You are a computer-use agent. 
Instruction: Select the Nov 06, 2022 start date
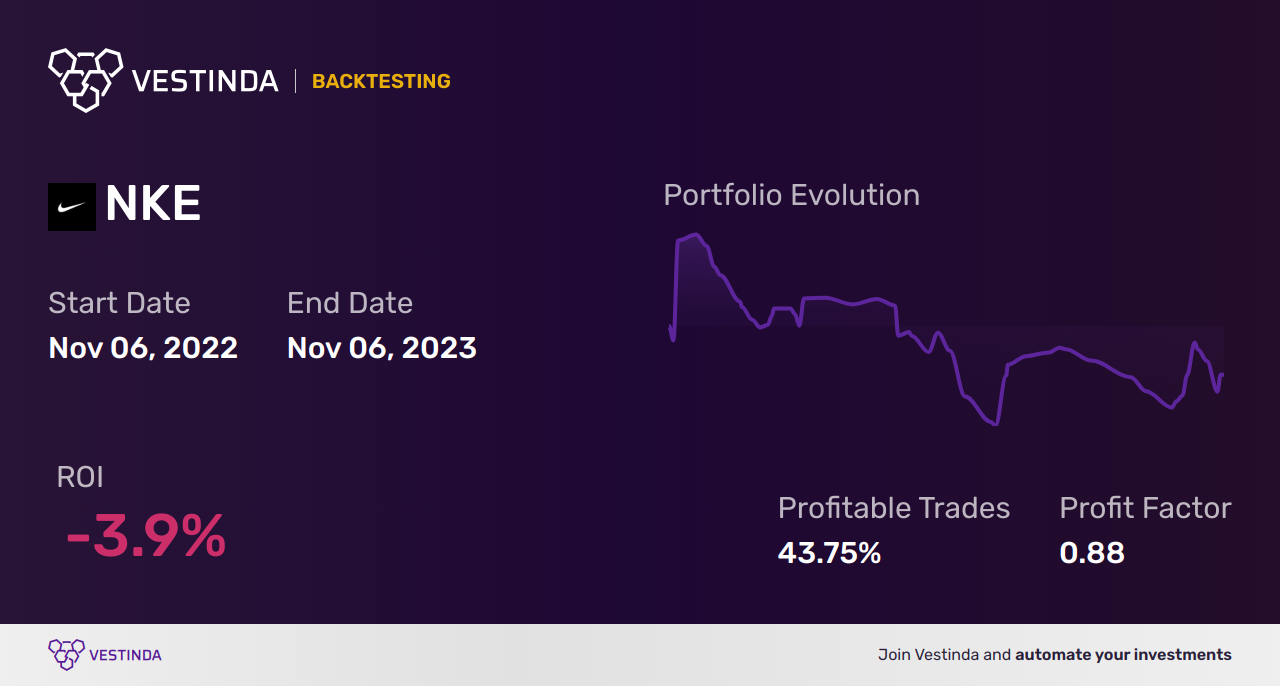click(143, 348)
